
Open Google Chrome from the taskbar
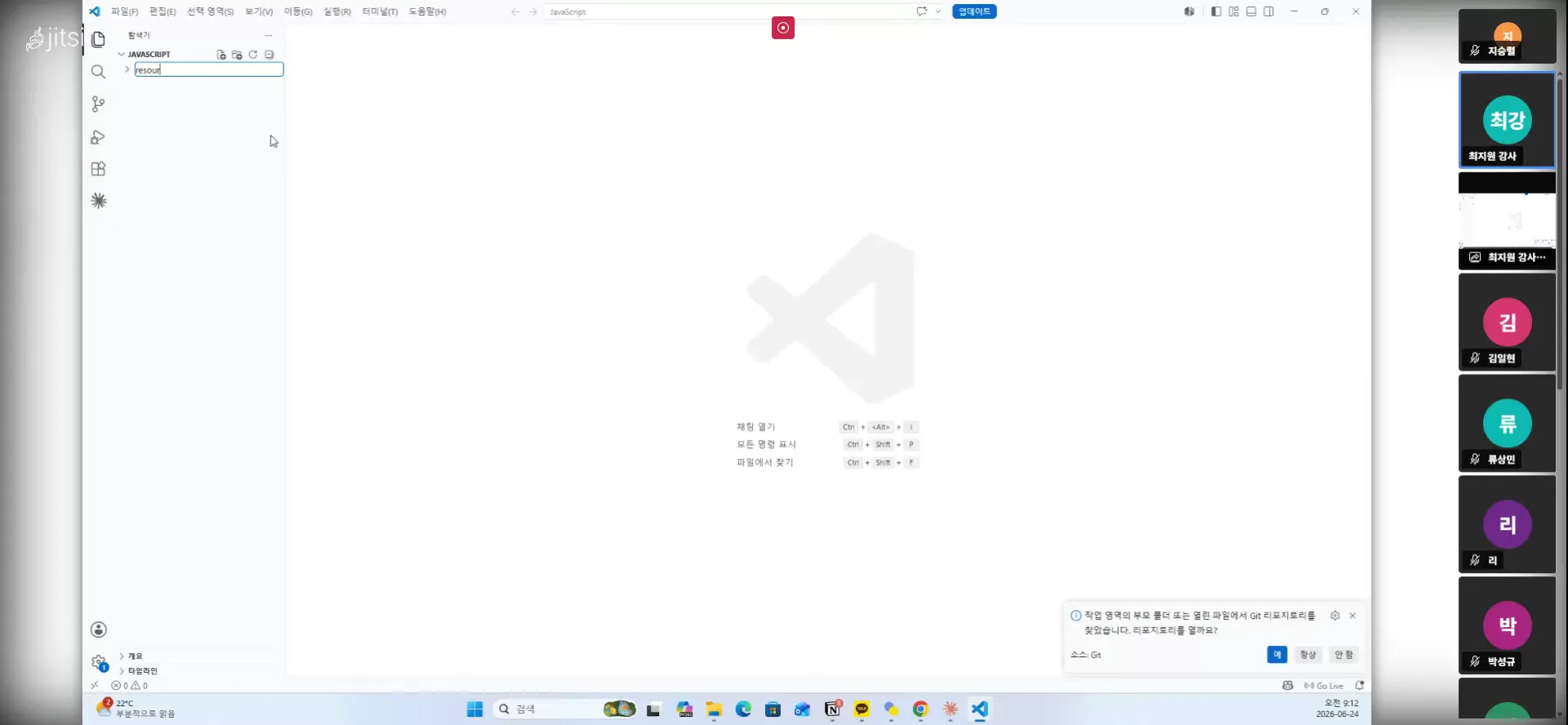[x=920, y=709]
